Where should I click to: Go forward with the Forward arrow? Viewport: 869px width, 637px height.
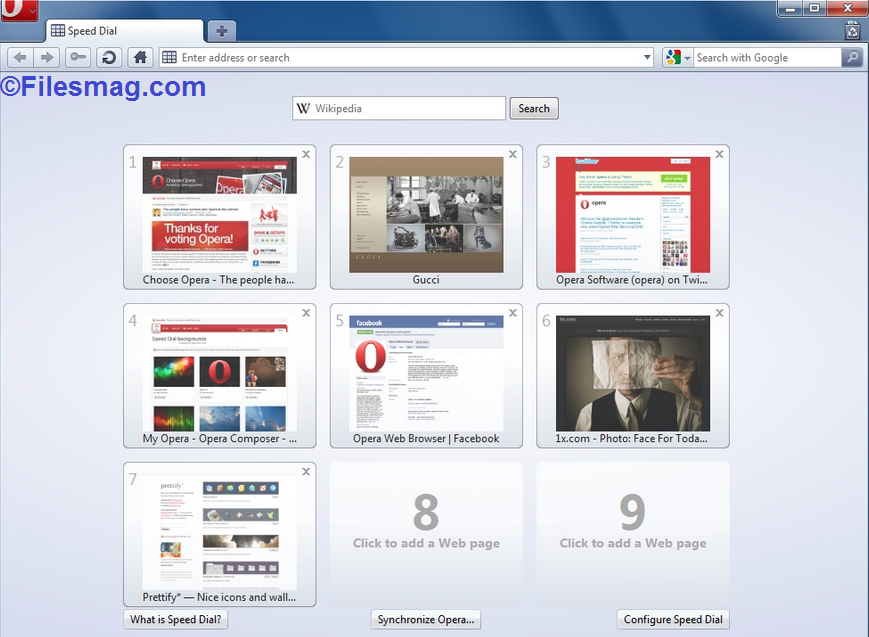pyautogui.click(x=47, y=57)
